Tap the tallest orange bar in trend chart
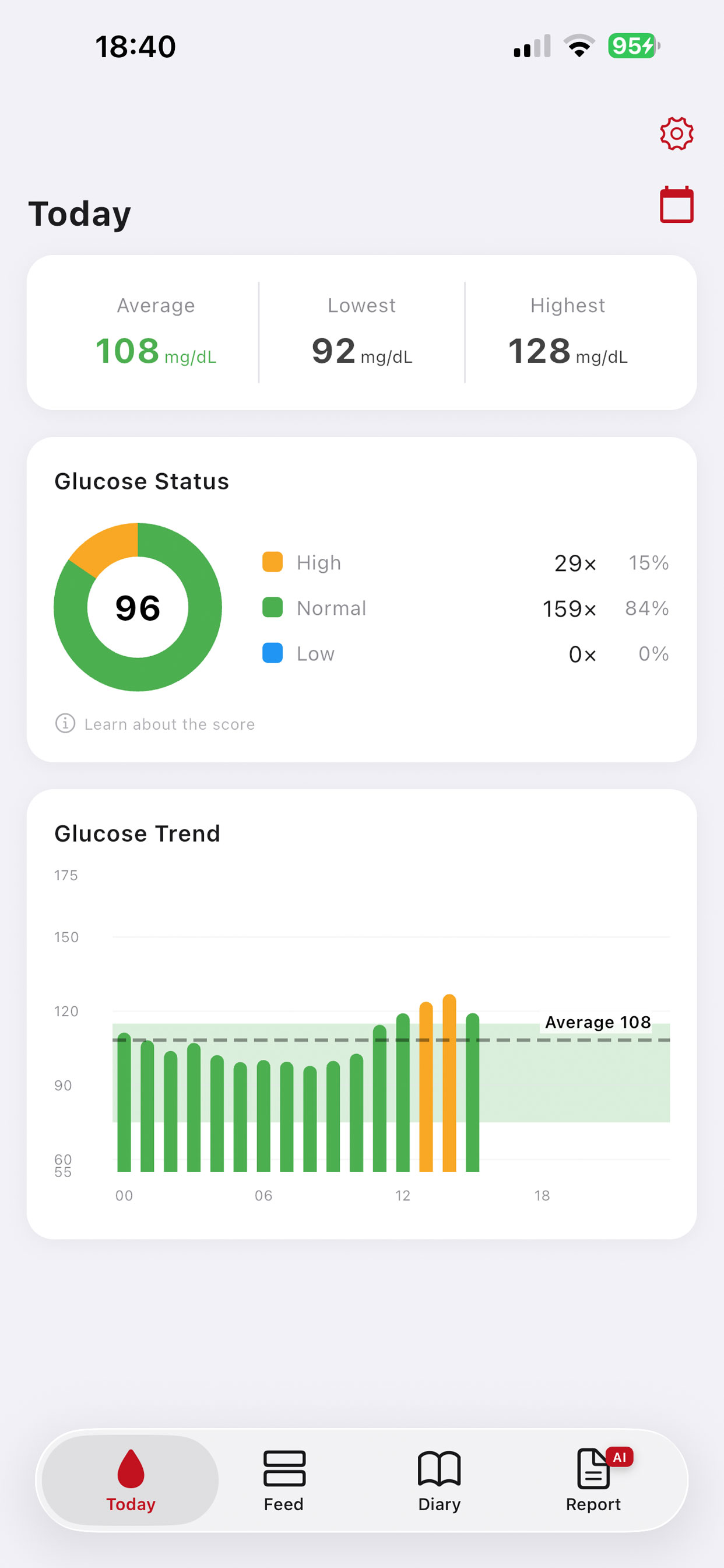The width and height of the screenshot is (724, 1568). (x=449, y=1082)
